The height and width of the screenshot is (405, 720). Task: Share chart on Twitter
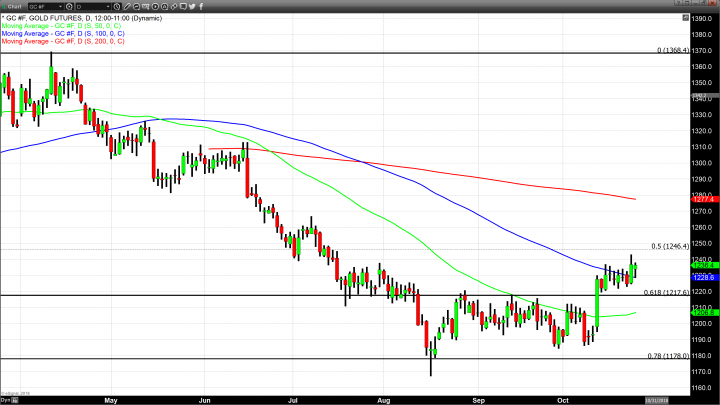coord(192,6)
